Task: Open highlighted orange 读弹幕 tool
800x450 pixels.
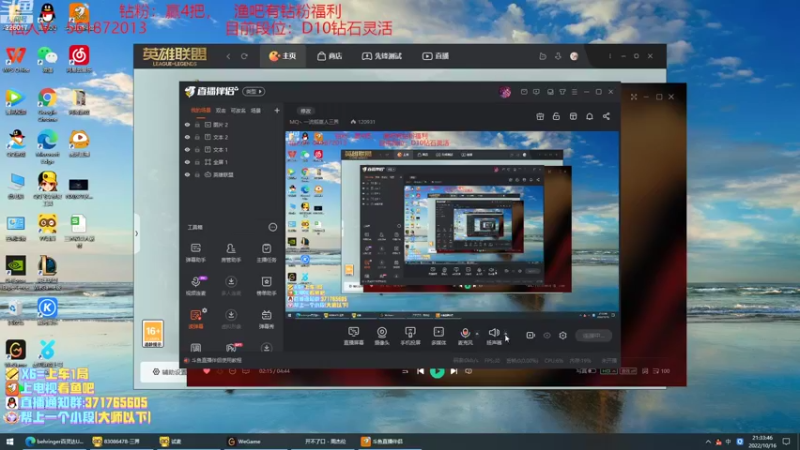Action: pos(196,319)
